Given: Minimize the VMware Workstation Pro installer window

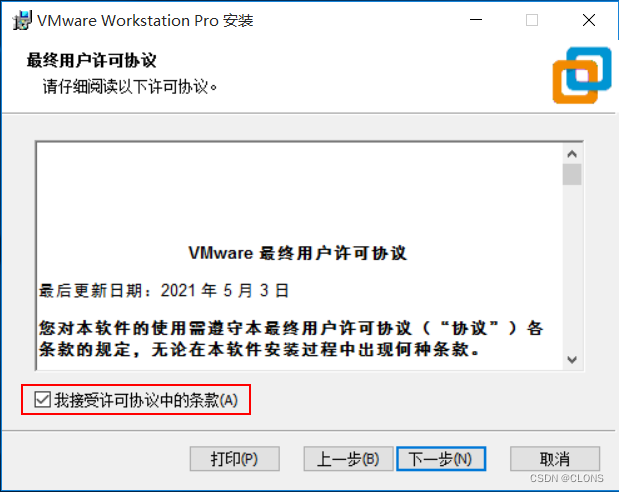Looking at the screenshot, I should coord(476,20).
